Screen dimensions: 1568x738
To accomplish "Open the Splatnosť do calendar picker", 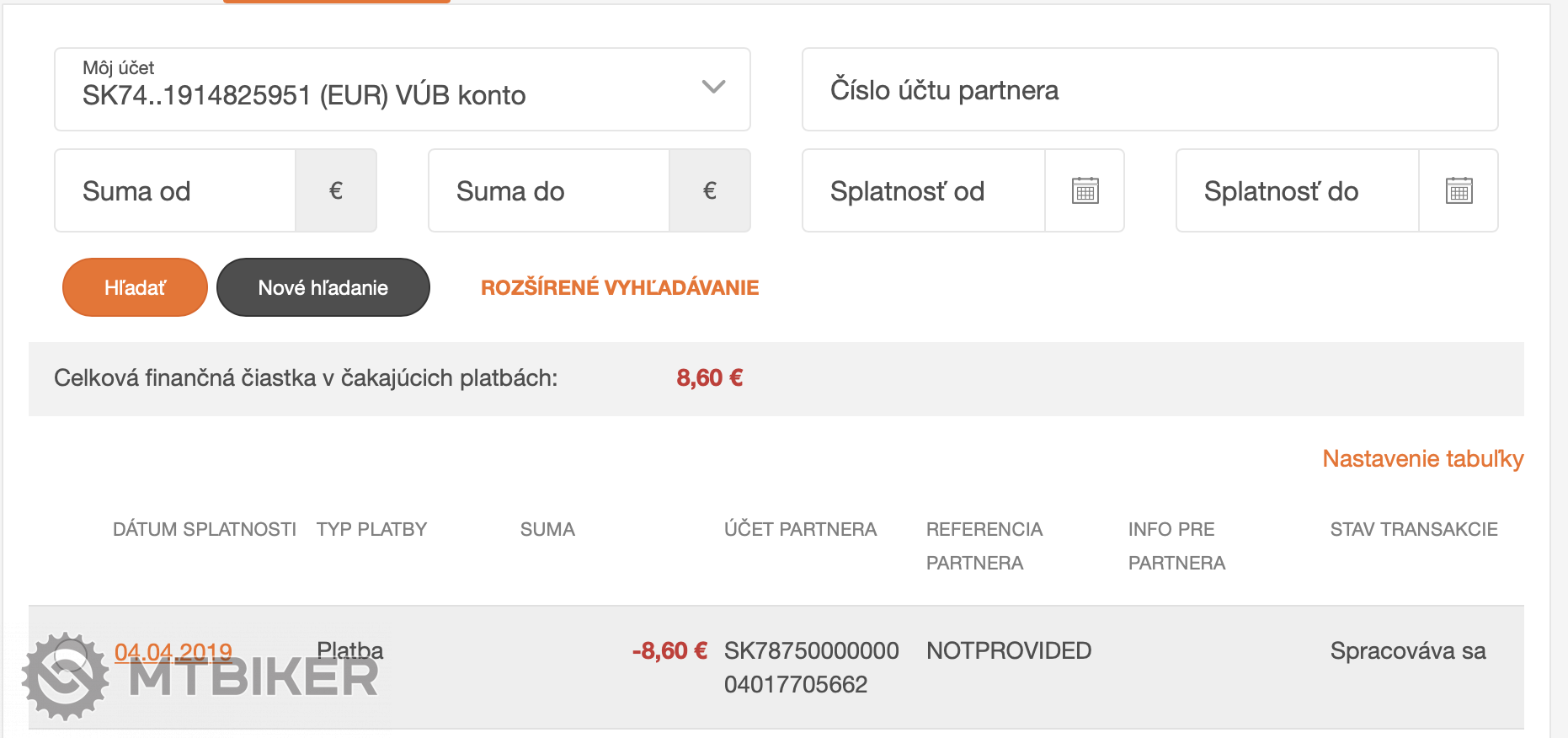I will pos(1459,190).
